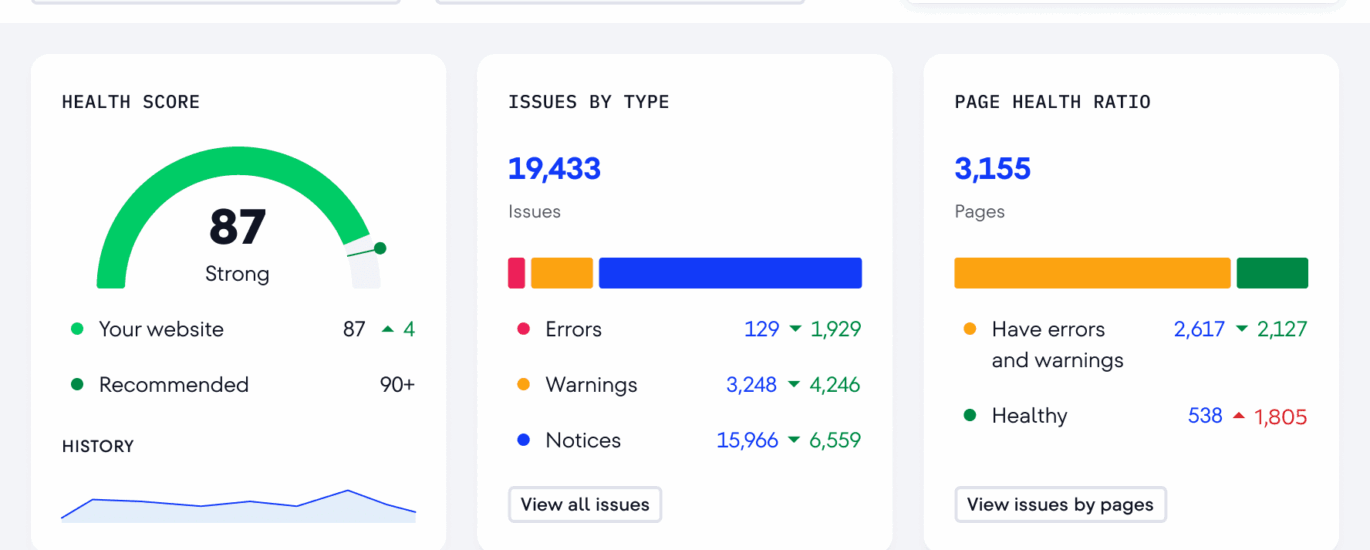This screenshot has width=1370, height=550.
Task: Click the notices decrease of 6,559
Action: click(825, 440)
